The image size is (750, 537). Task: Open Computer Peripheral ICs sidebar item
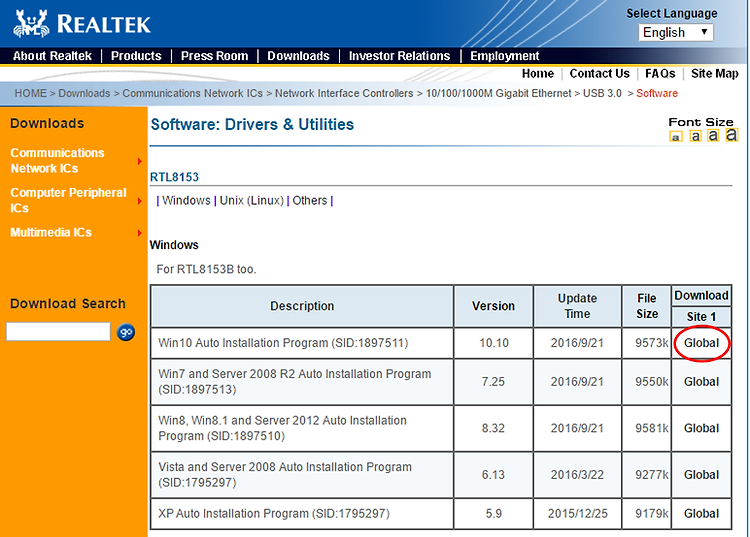68,200
